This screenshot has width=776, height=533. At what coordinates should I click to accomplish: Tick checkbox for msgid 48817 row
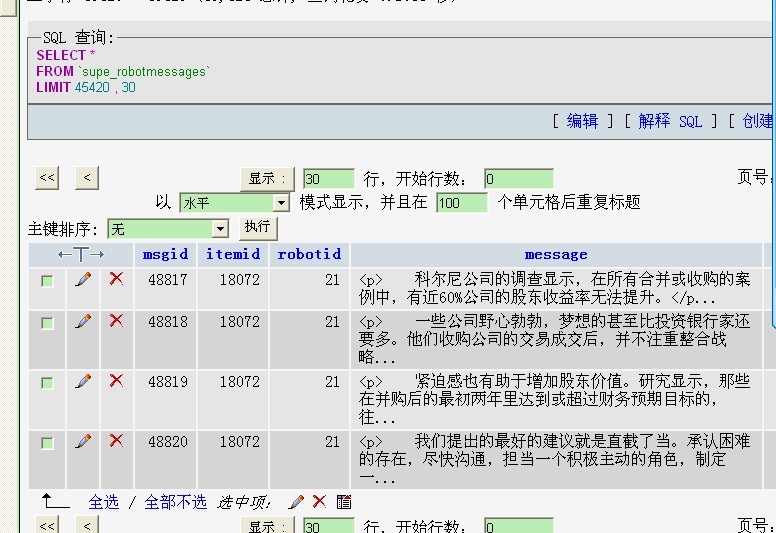[x=47, y=281]
